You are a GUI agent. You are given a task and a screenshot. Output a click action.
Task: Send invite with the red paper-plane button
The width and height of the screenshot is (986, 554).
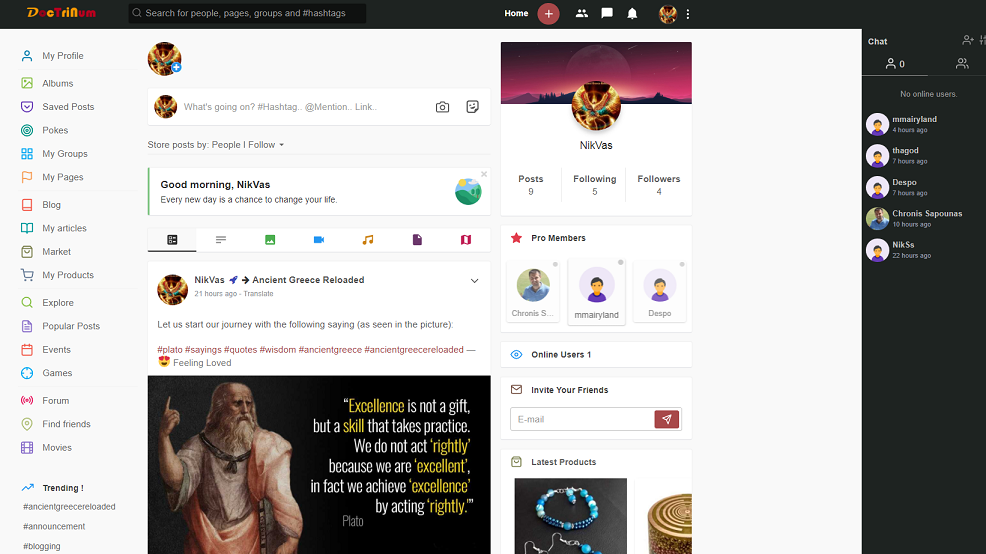667,419
